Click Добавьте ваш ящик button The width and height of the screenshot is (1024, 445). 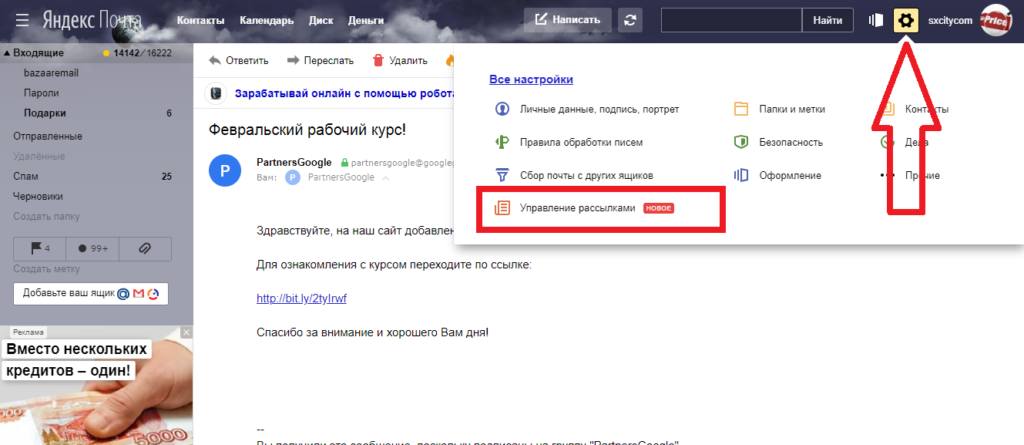tap(91, 293)
